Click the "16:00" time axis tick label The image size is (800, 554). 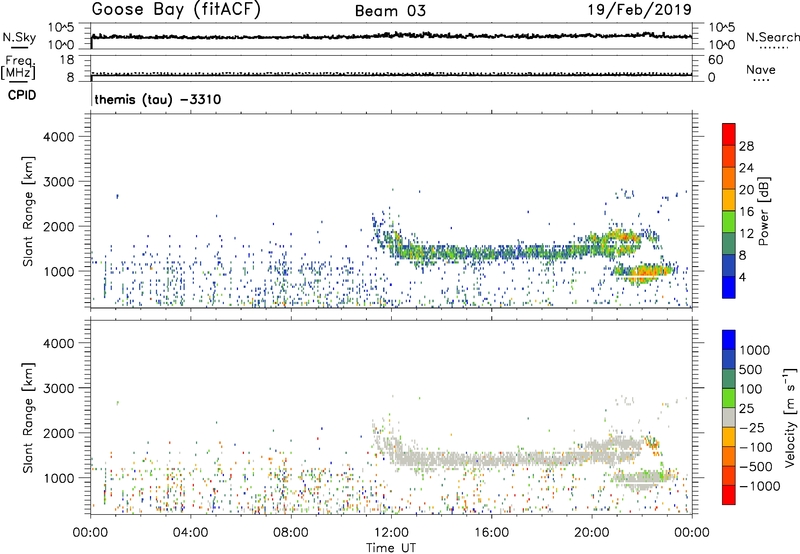(491, 533)
